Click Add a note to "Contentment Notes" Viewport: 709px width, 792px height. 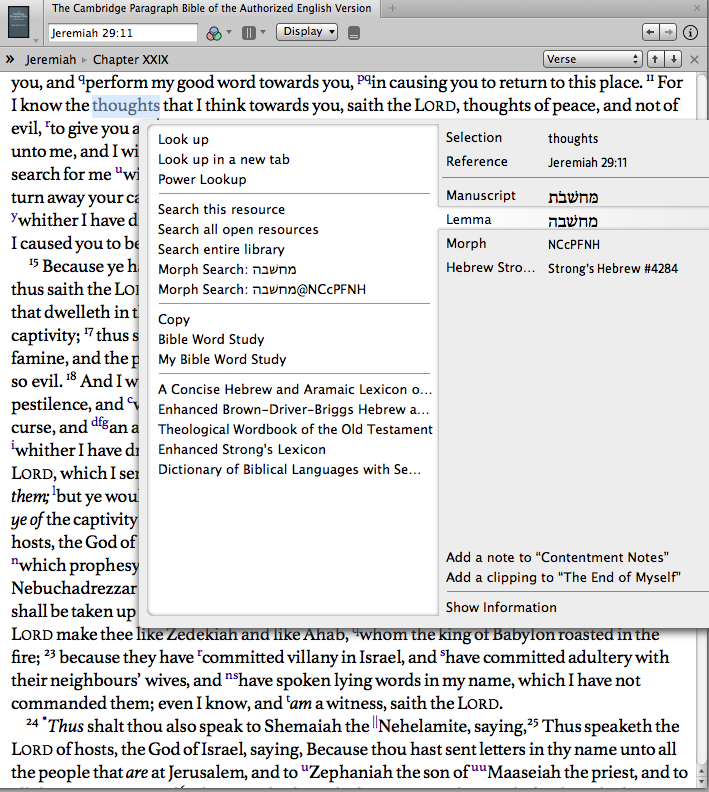557,558
